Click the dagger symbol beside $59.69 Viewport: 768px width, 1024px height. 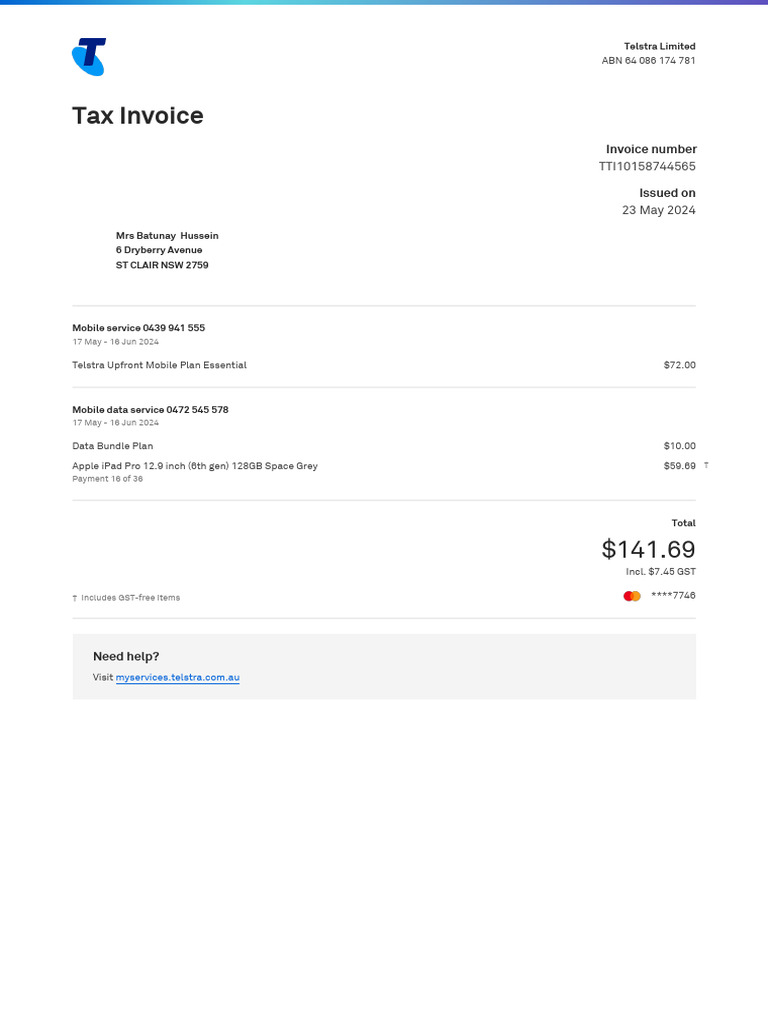706,466
